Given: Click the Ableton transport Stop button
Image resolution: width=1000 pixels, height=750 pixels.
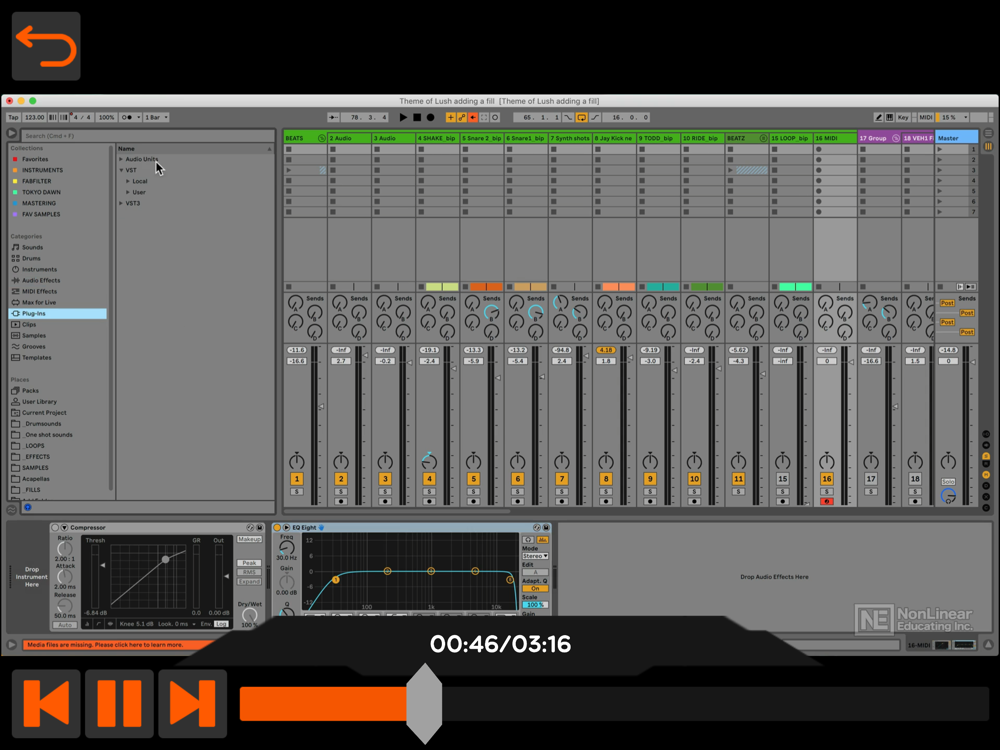Looking at the screenshot, I should point(417,117).
